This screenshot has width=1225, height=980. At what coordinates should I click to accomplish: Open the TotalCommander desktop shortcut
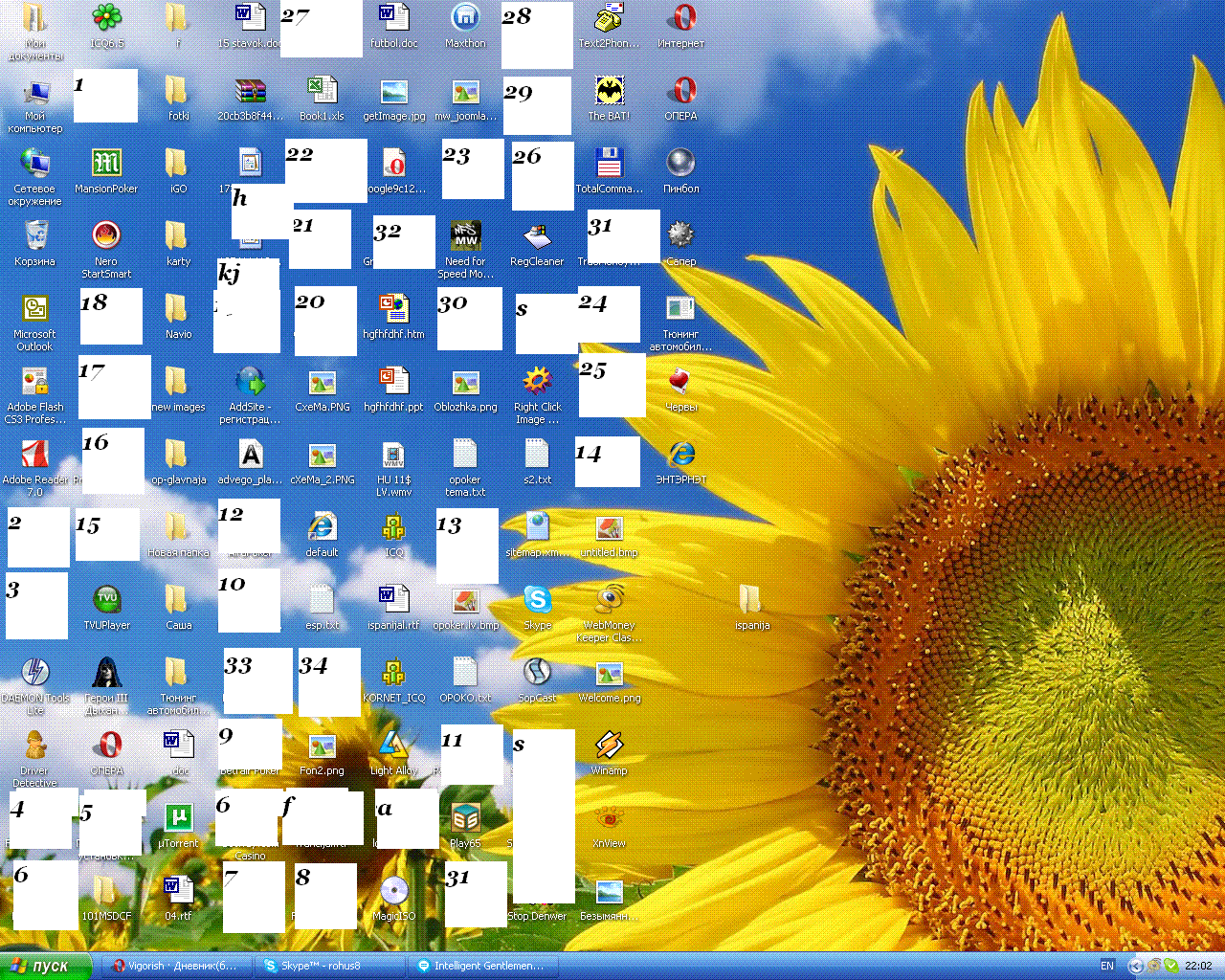point(609,165)
